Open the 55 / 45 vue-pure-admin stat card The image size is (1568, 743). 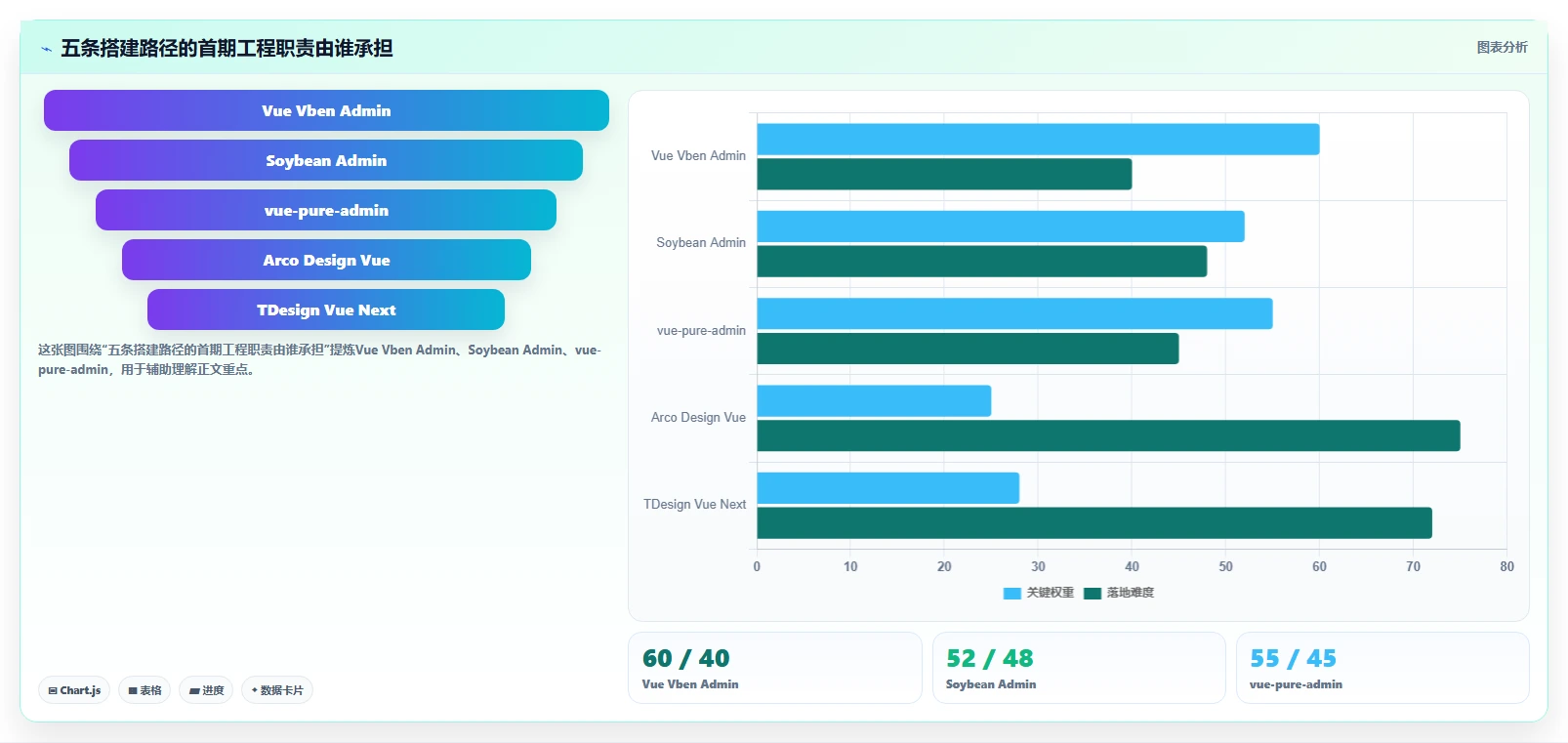(x=1382, y=668)
